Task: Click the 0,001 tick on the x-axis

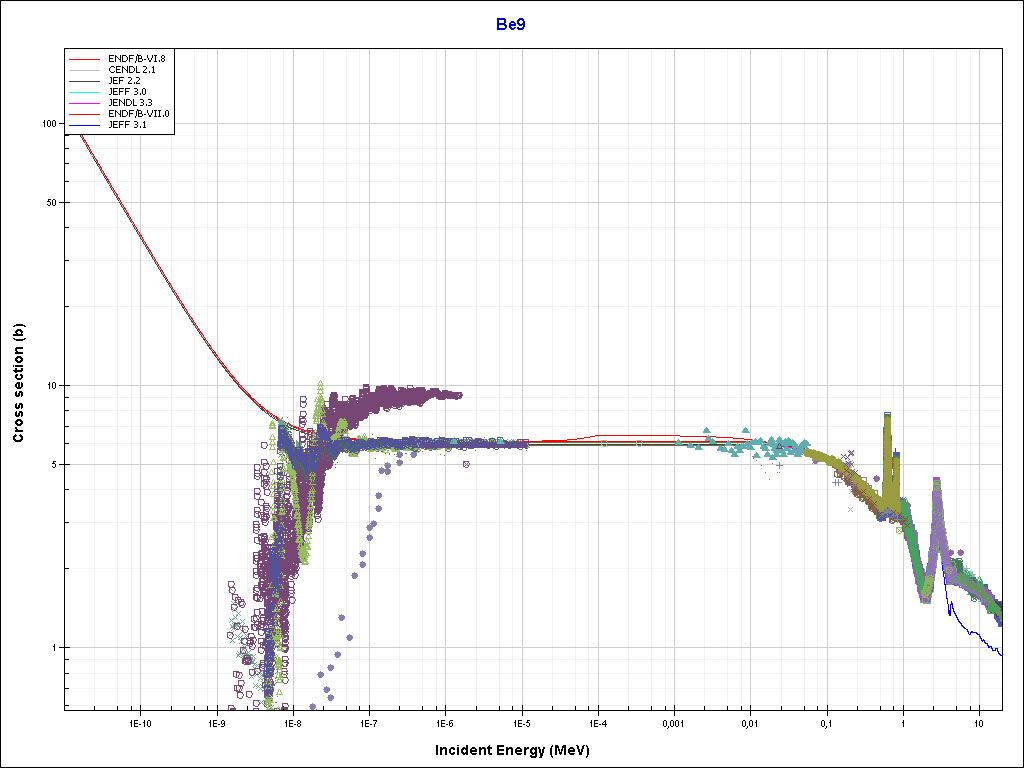Action: (x=673, y=723)
